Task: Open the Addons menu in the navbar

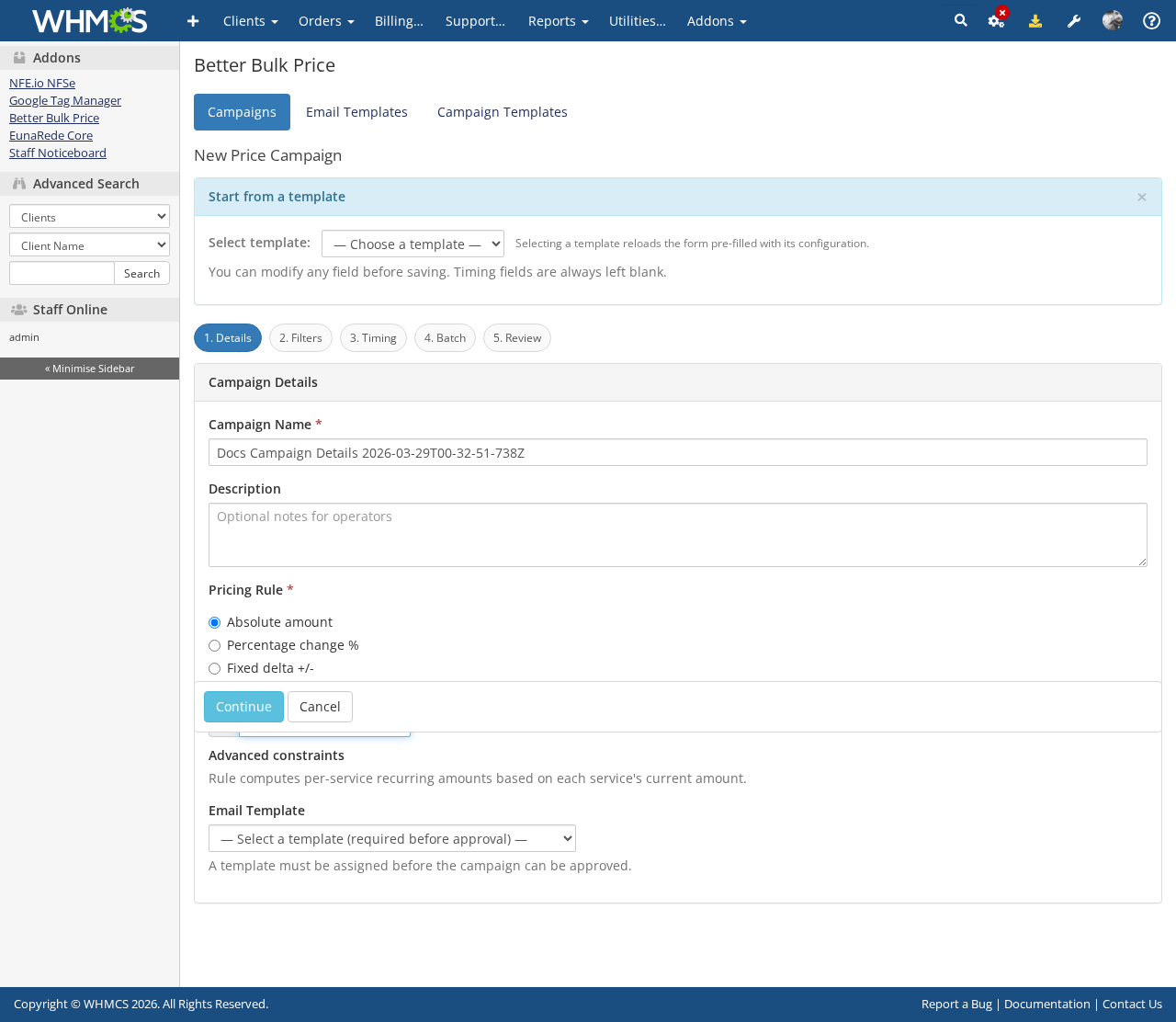Action: 716,20
